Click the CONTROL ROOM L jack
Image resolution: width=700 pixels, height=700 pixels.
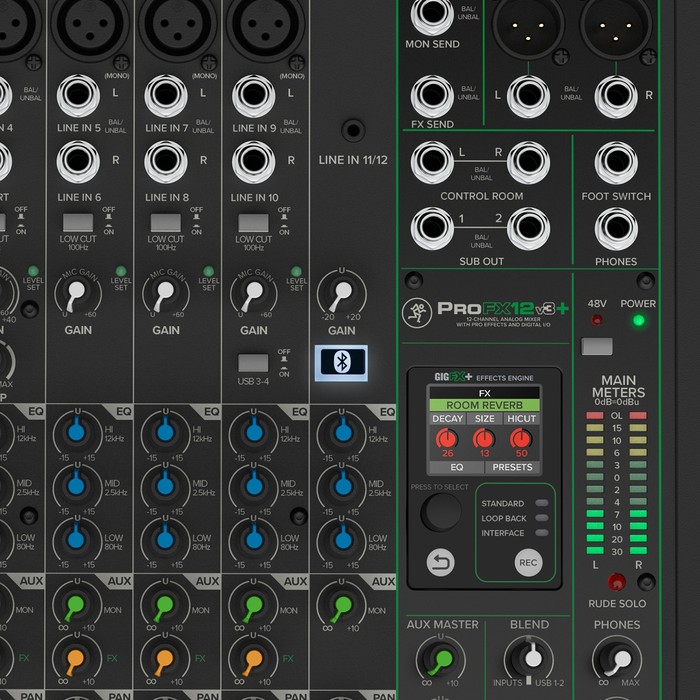(x=432, y=162)
